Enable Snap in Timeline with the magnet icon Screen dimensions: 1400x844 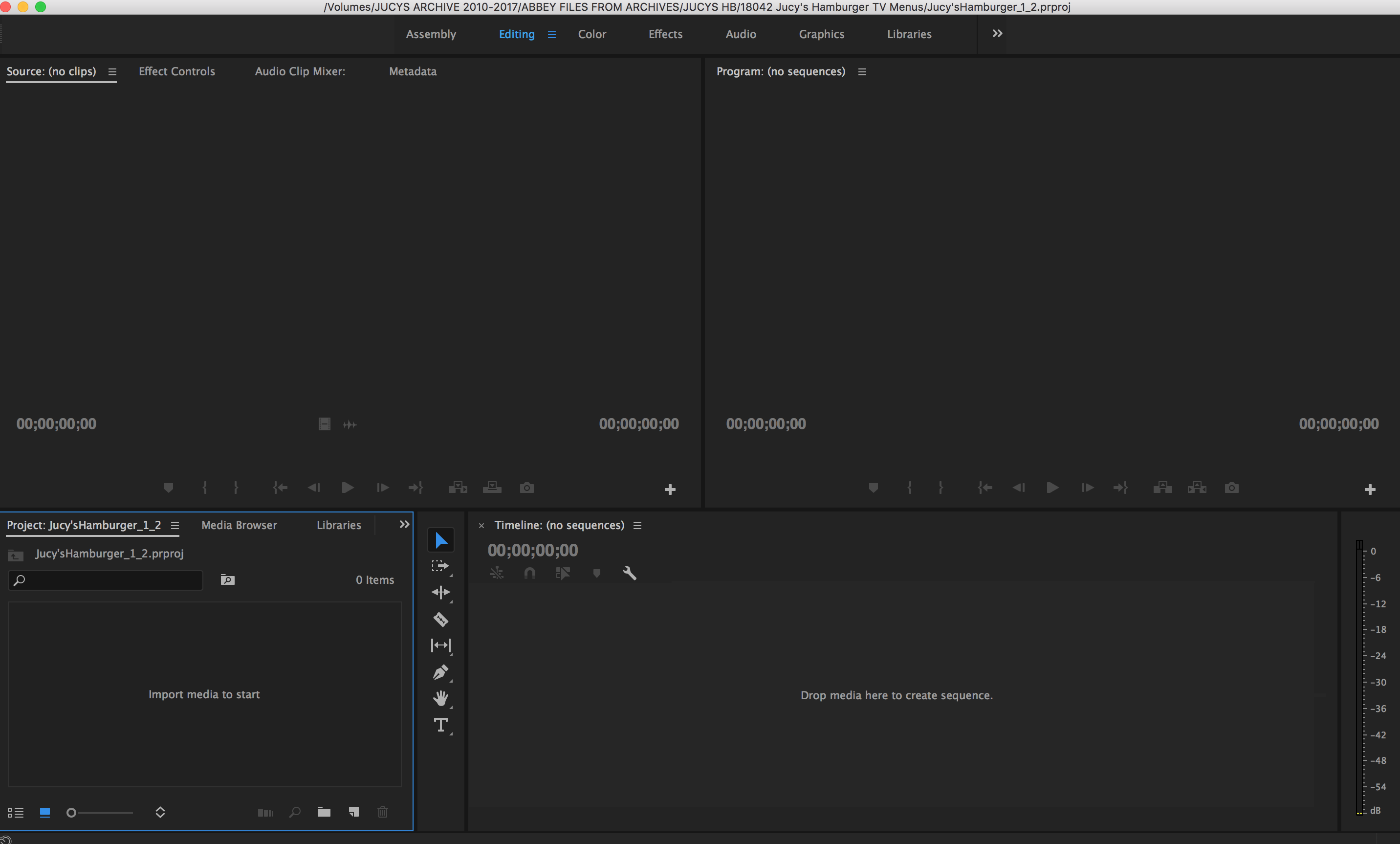click(x=529, y=574)
